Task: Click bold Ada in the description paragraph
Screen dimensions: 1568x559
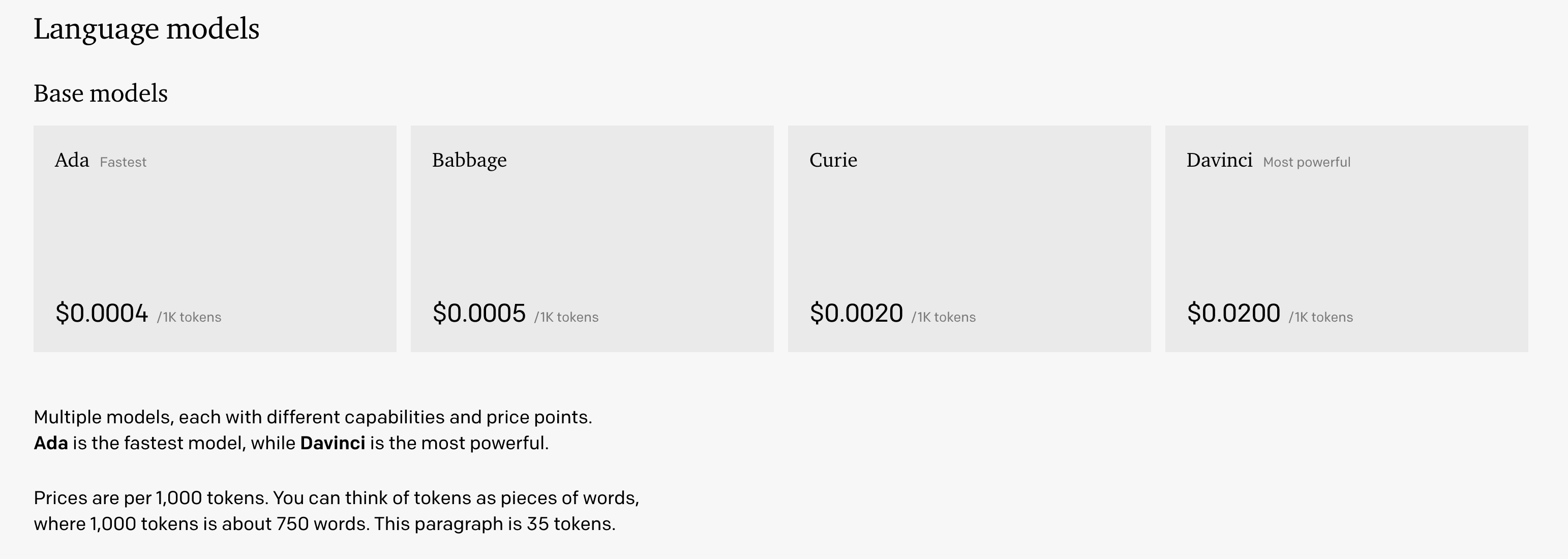Action: pyautogui.click(x=50, y=443)
